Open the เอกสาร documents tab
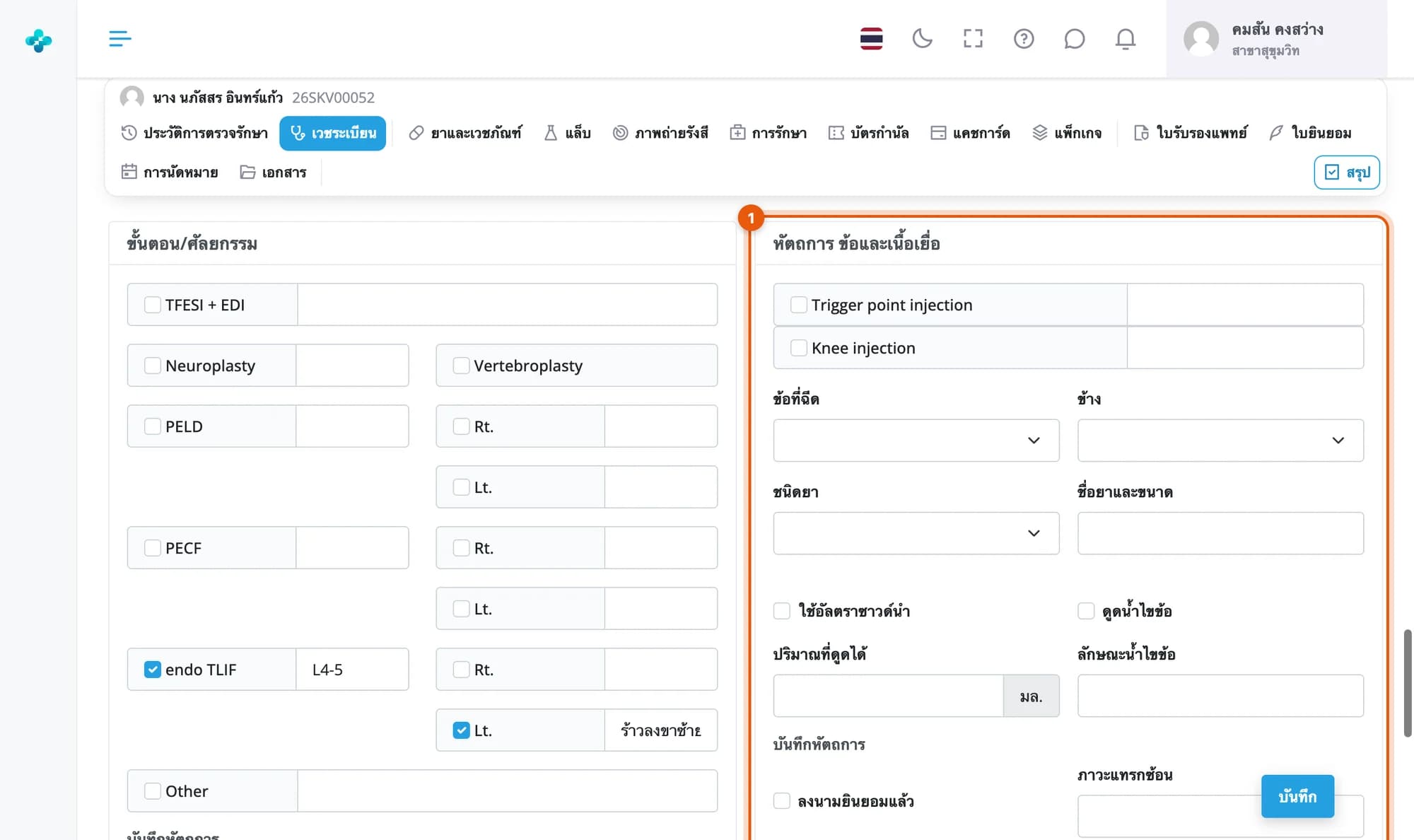The image size is (1414, 840). pos(273,173)
